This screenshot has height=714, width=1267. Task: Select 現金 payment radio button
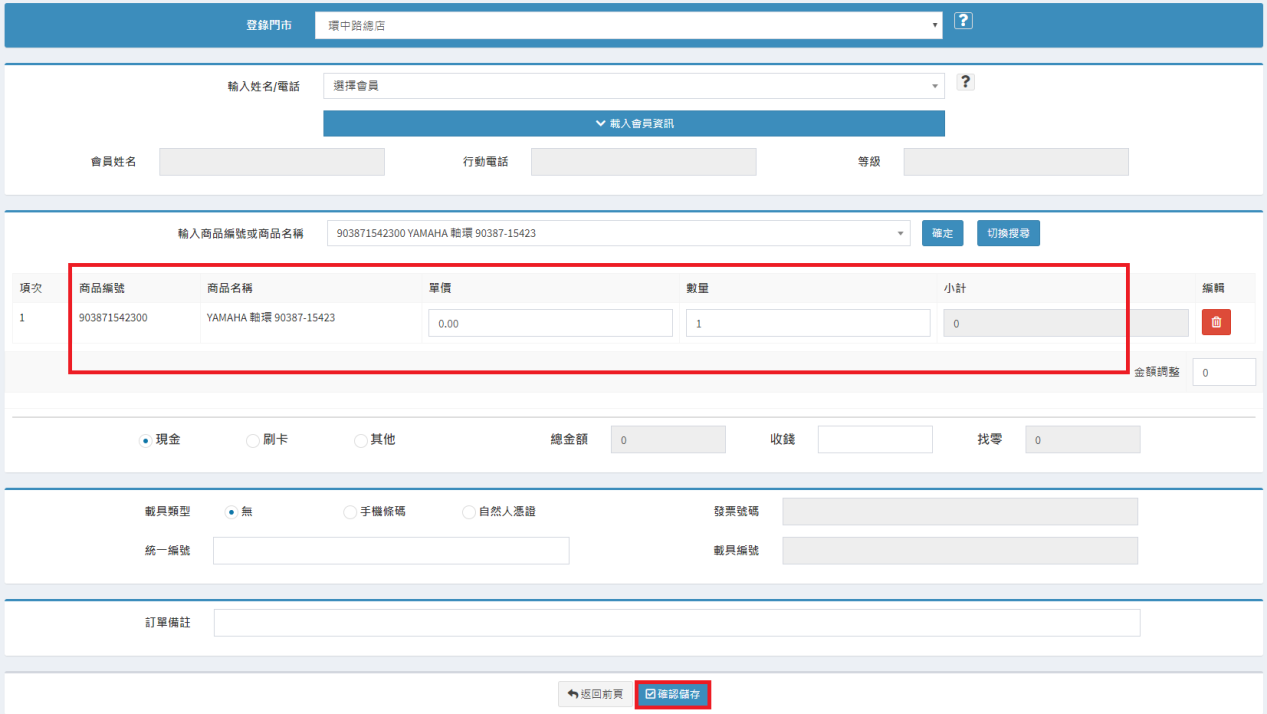[145, 440]
